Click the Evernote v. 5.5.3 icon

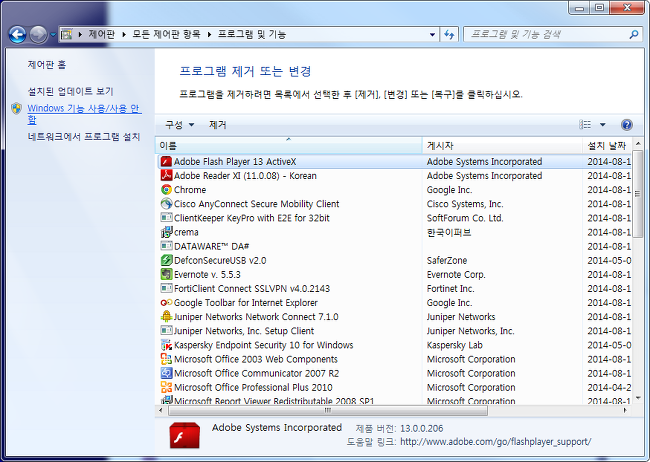(x=166, y=274)
